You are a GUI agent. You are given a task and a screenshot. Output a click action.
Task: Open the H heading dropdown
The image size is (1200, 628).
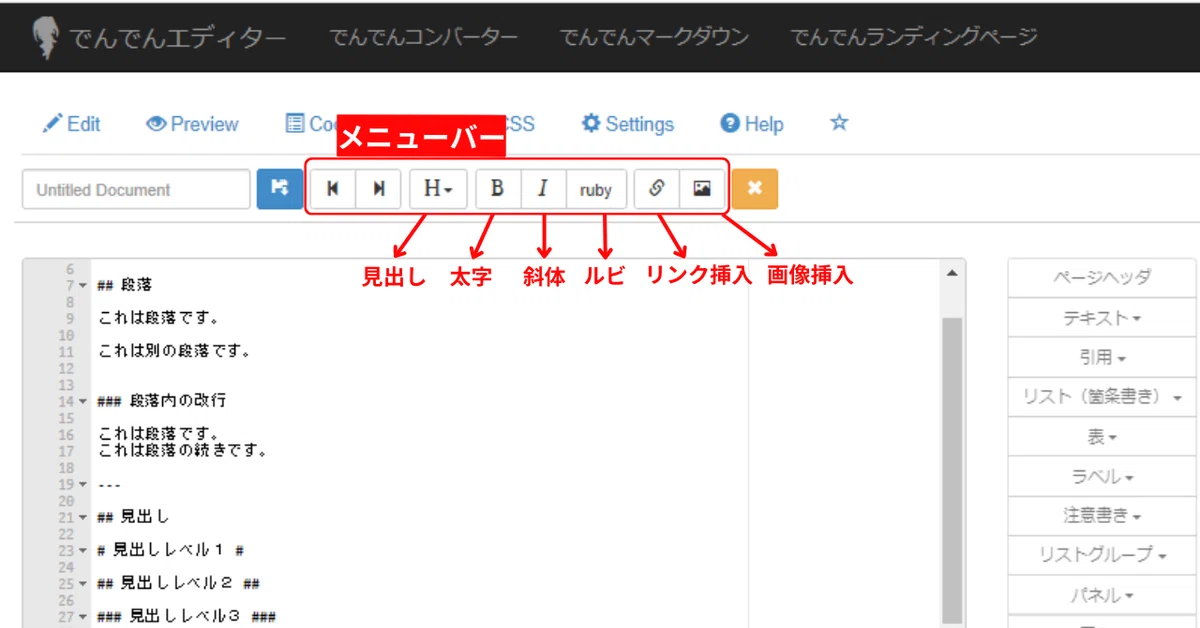438,189
